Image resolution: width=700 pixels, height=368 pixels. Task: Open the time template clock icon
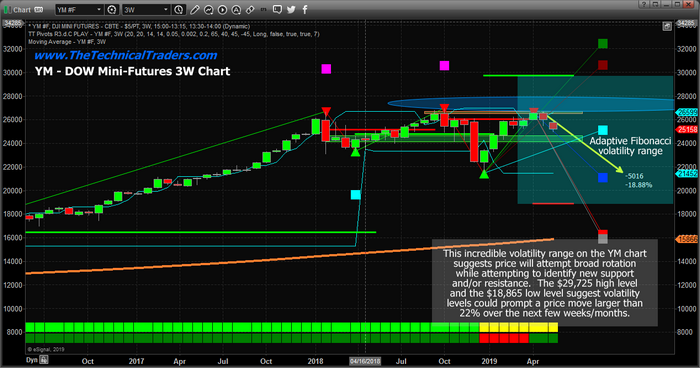click(178, 9)
